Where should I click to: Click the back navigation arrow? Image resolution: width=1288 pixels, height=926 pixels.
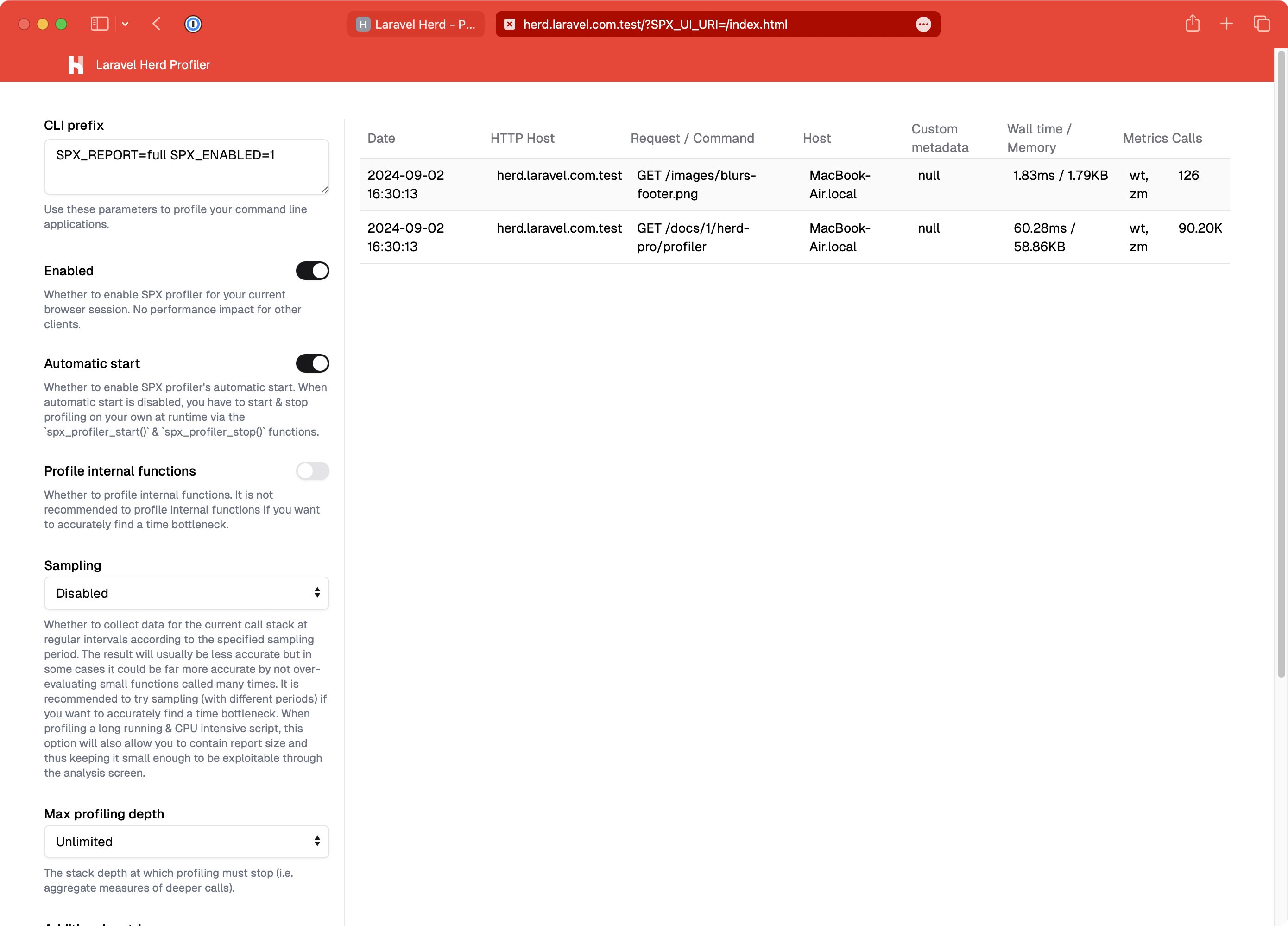tap(157, 24)
